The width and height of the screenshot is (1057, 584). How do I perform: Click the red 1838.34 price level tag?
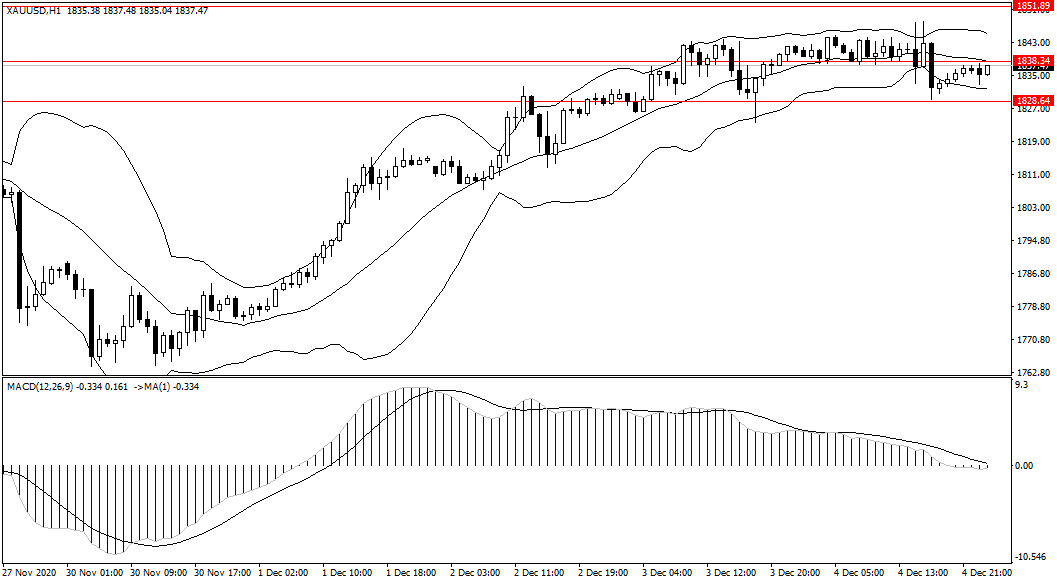click(x=1032, y=61)
